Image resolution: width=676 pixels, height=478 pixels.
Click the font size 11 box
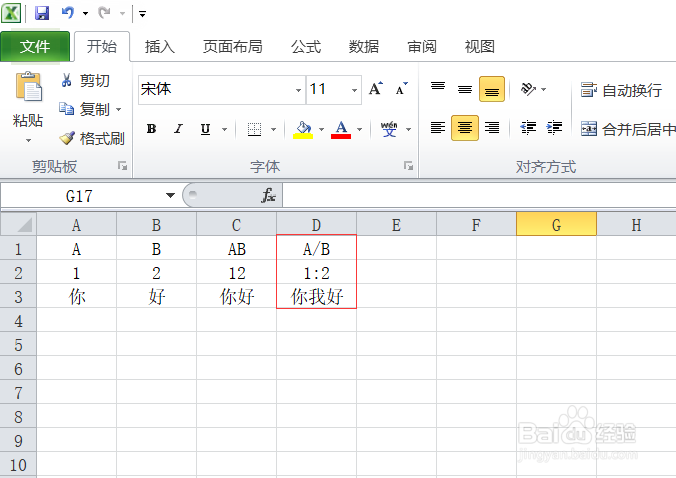pos(328,90)
